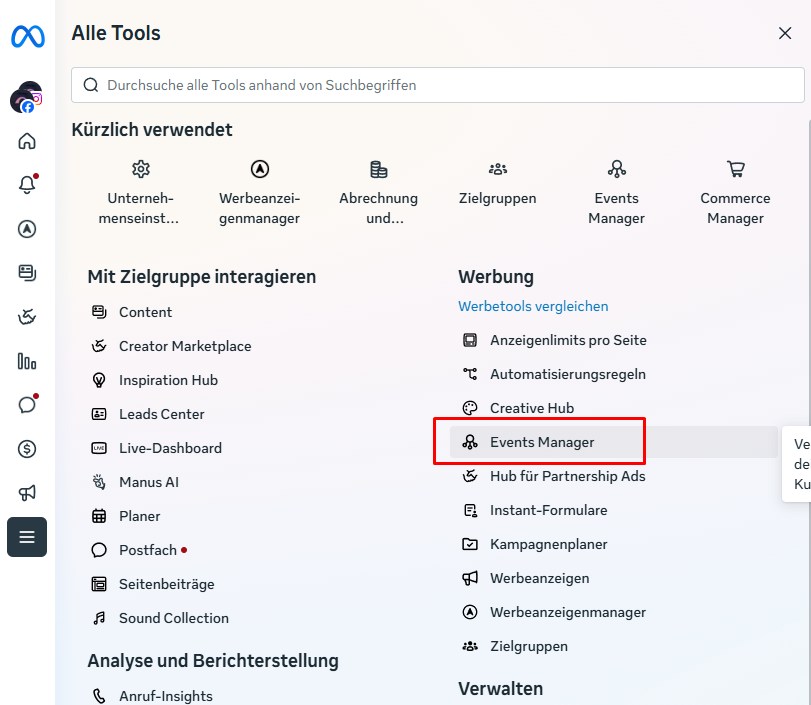The image size is (811, 705).
Task: Open Zielgruppen under Werbung
Action: point(515,646)
